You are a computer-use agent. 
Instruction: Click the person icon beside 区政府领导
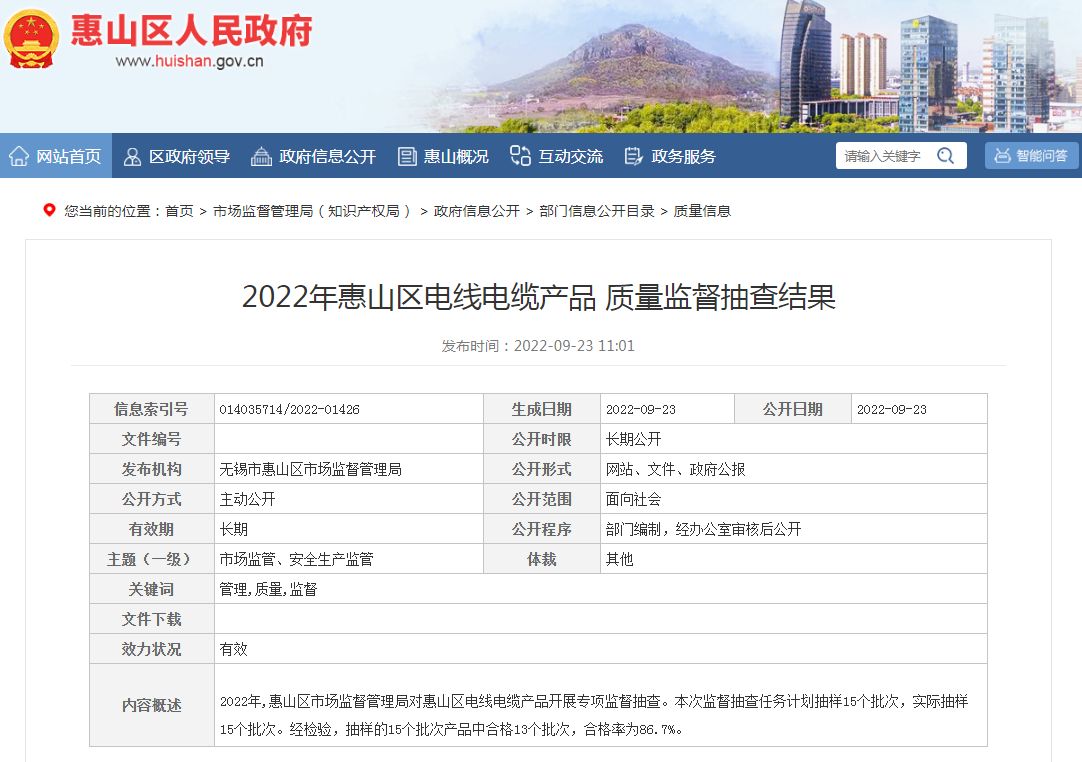(x=132, y=156)
